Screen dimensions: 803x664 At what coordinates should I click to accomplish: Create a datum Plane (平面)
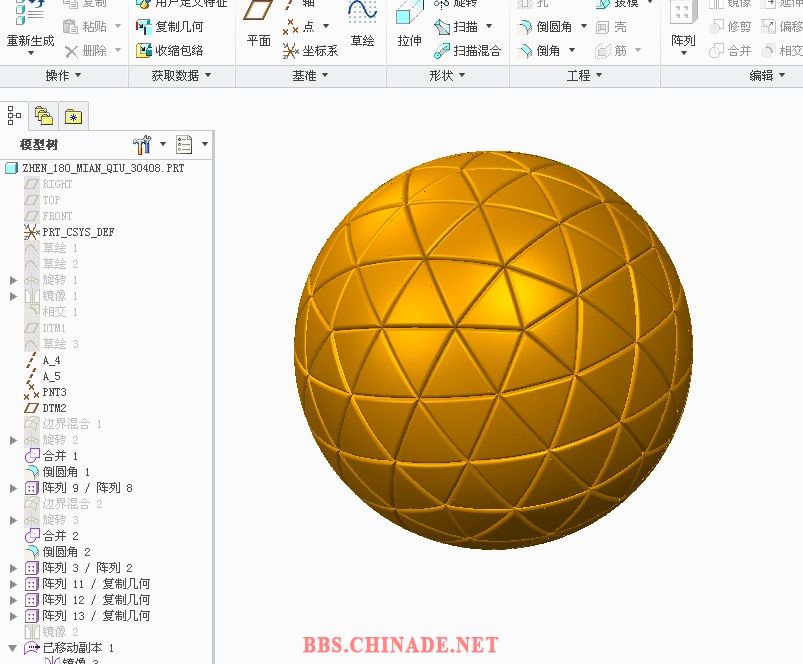(258, 24)
